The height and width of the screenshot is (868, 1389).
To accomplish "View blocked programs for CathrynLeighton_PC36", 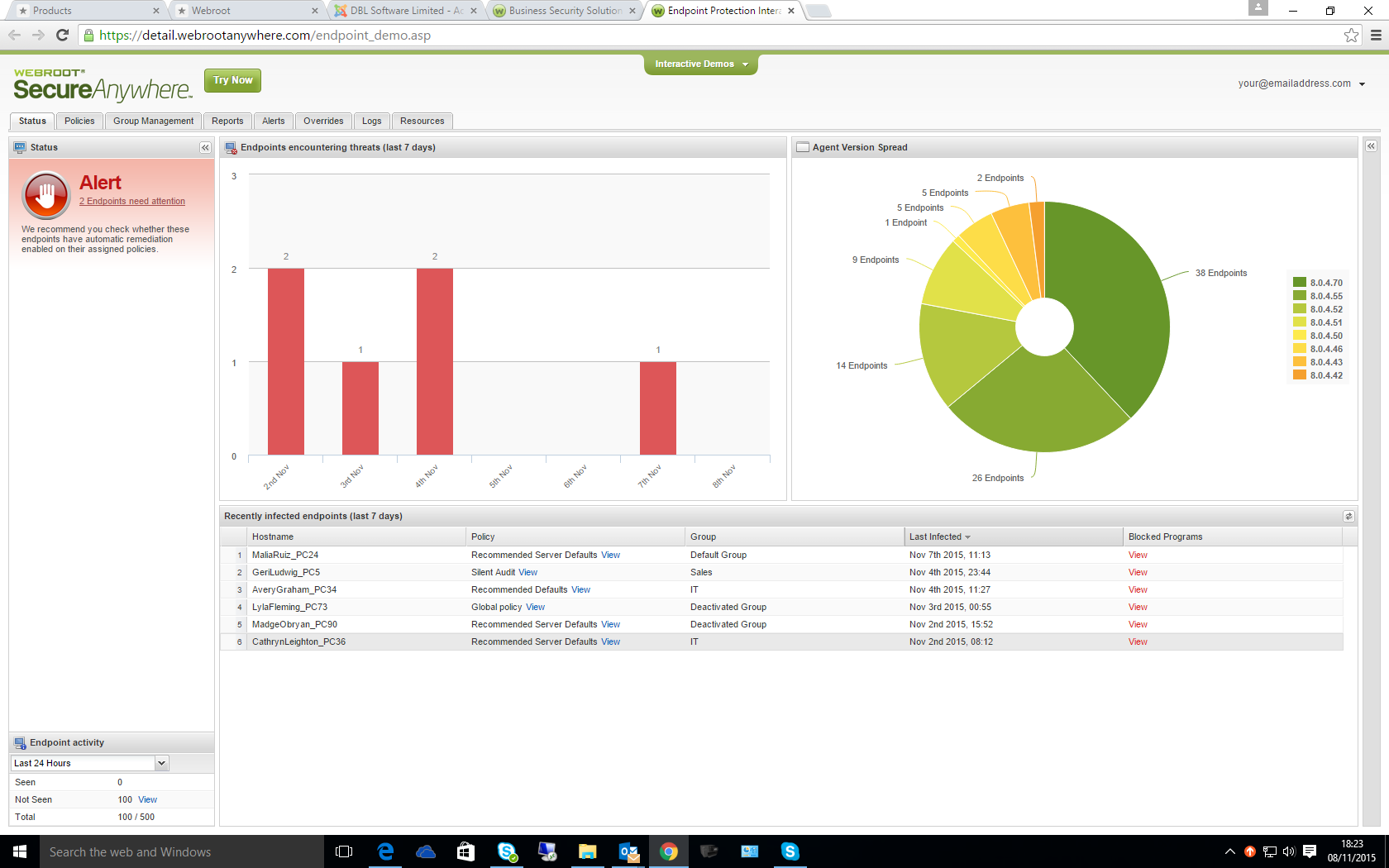I will pyautogui.click(x=1138, y=641).
